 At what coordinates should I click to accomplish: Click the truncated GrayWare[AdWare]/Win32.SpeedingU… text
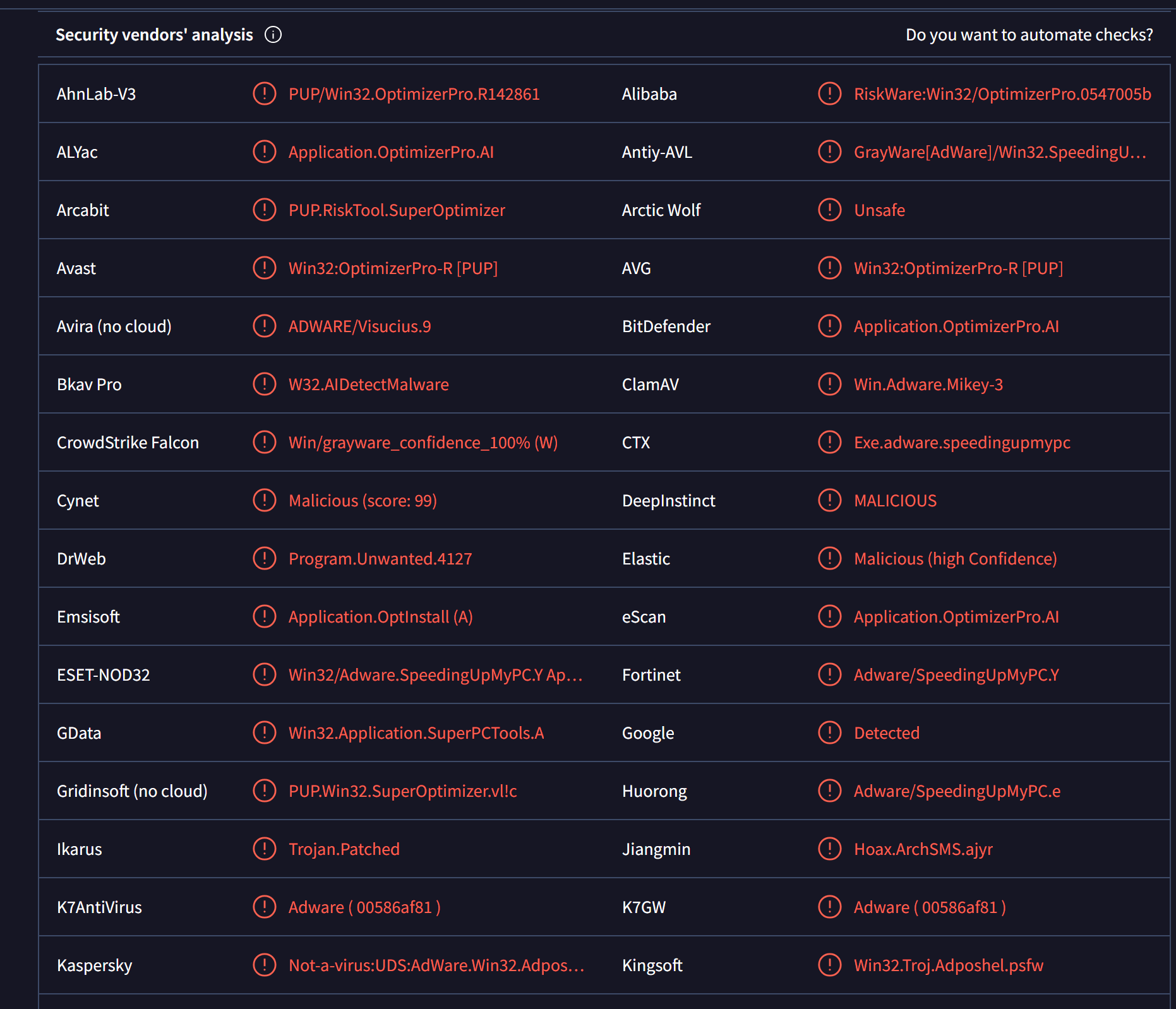[x=1000, y=152]
